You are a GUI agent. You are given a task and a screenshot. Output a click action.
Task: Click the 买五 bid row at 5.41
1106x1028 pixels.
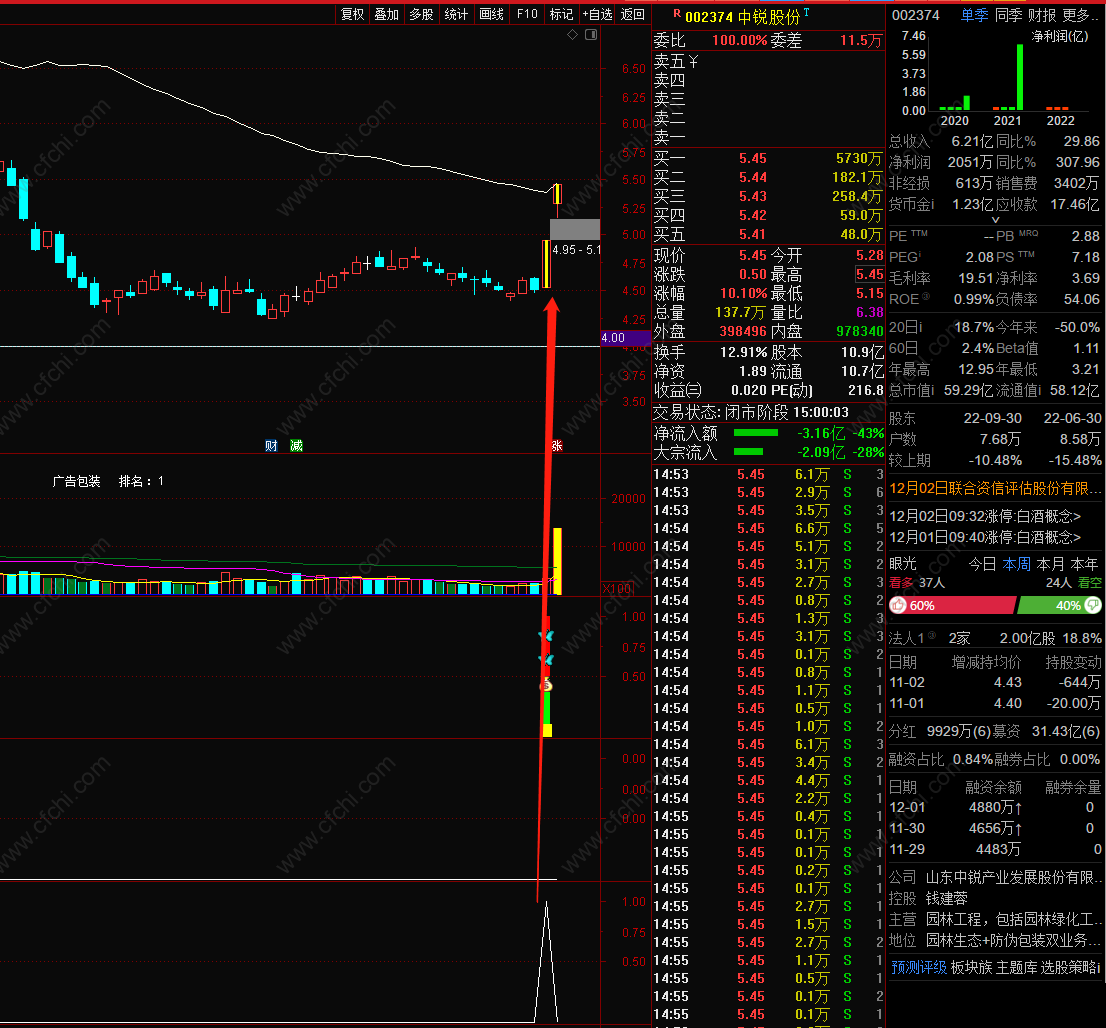click(767, 234)
